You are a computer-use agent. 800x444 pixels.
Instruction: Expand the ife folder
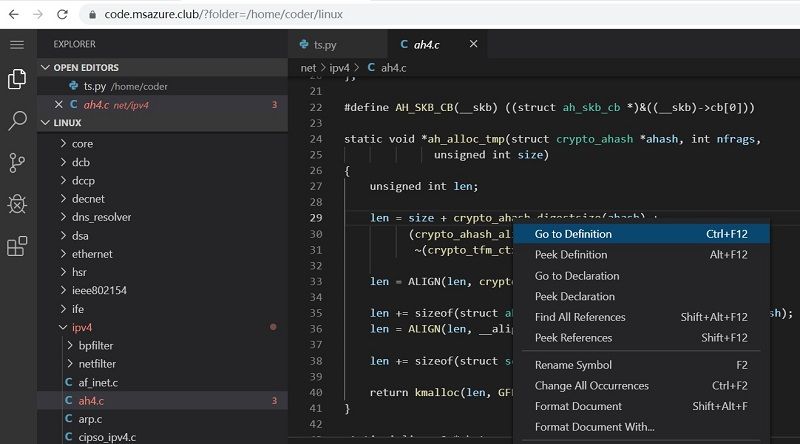63,309
